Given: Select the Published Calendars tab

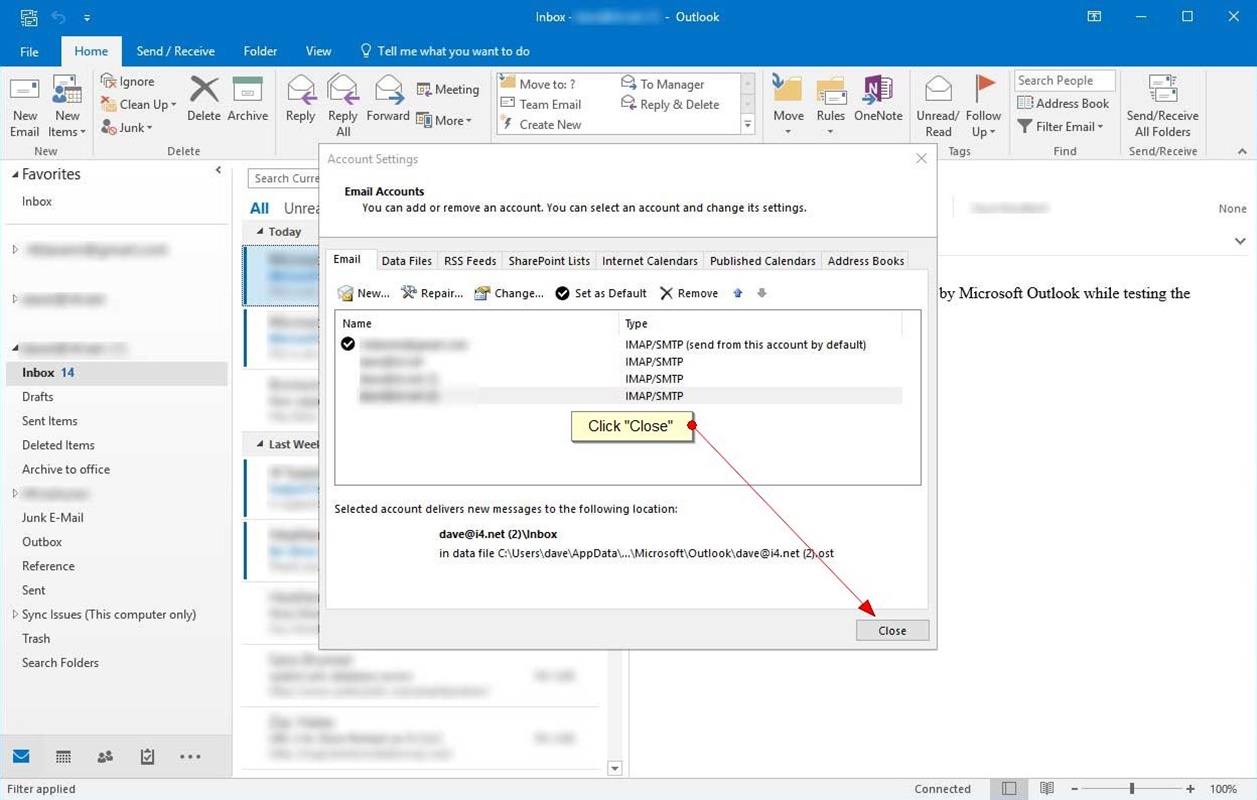Looking at the screenshot, I should 763,261.
